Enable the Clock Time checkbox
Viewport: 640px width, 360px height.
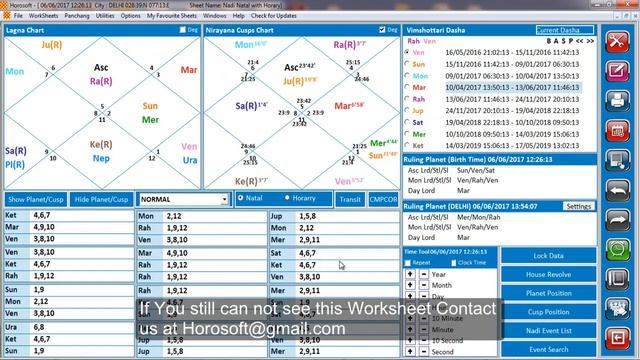tap(453, 263)
